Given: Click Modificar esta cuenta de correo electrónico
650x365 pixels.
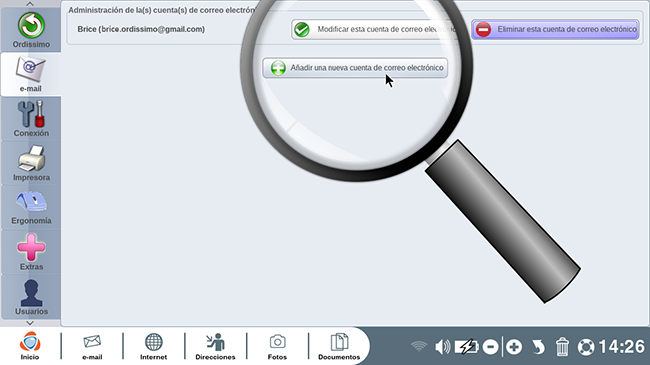Looking at the screenshot, I should coord(374,29).
